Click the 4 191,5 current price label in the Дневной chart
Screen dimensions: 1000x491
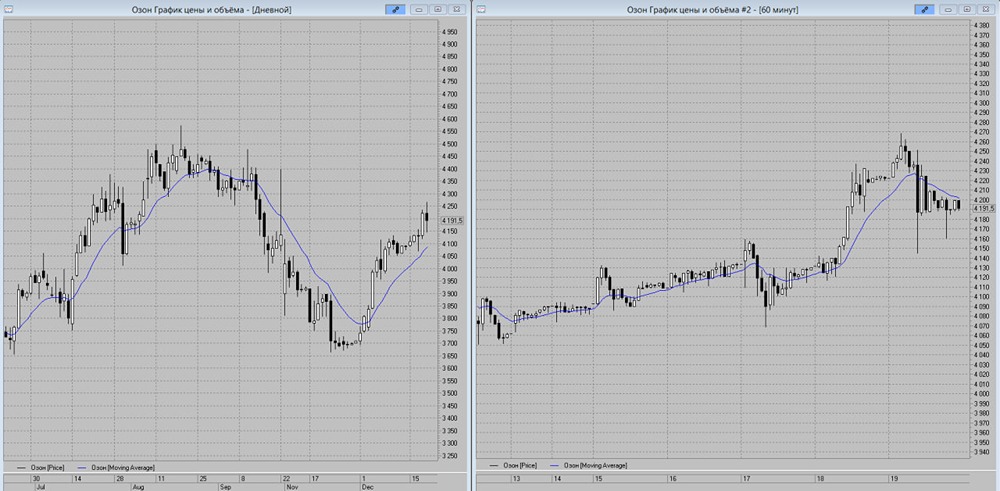[x=452, y=221]
